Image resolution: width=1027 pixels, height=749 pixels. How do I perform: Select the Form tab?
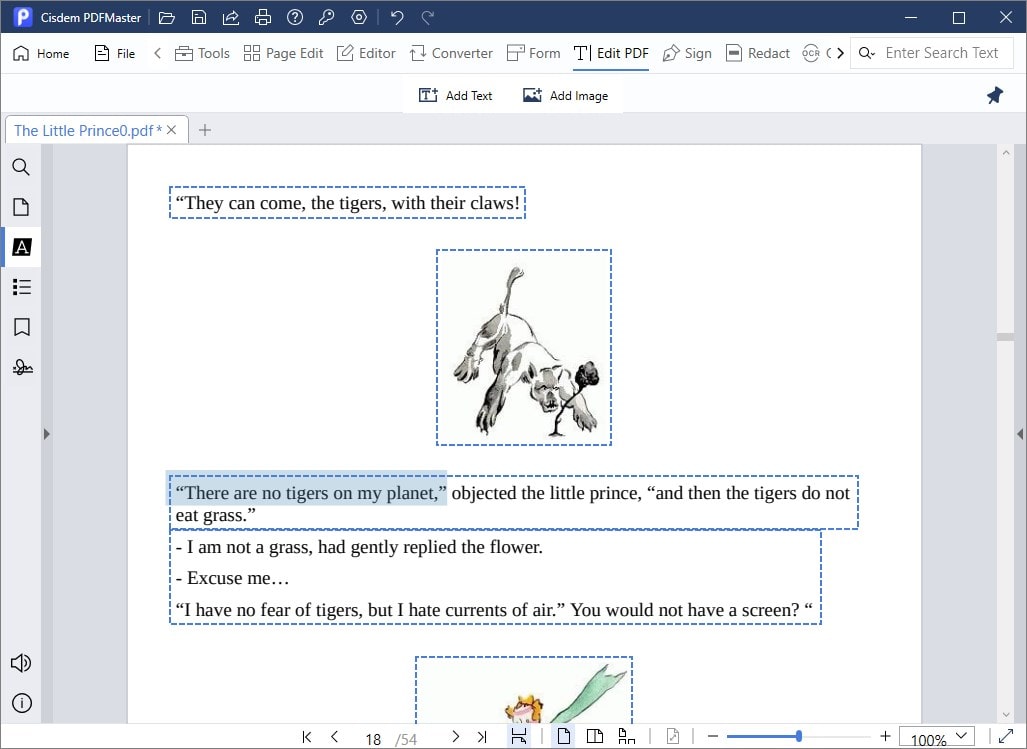533,53
